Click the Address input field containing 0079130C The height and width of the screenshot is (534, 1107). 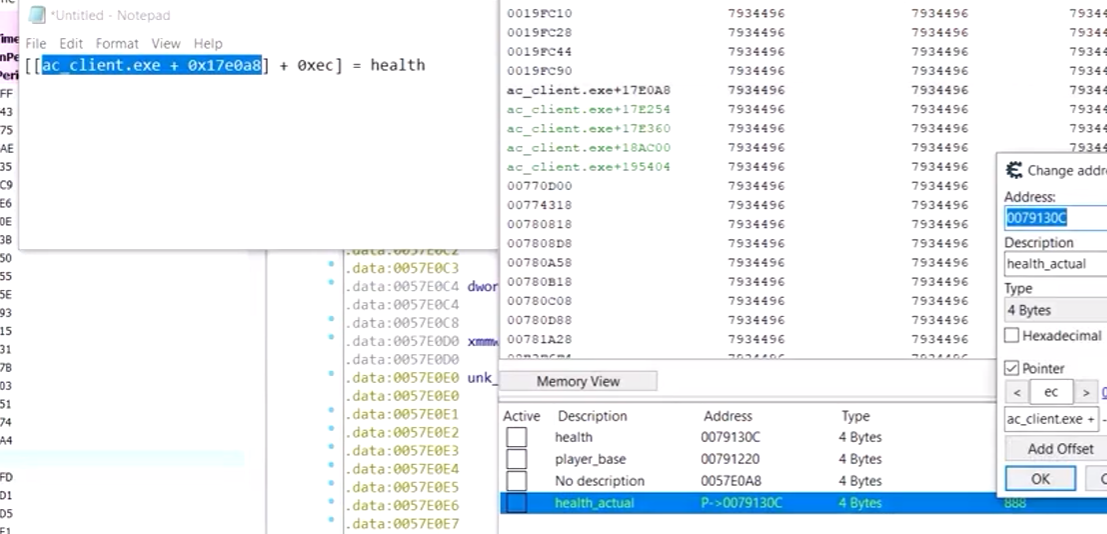pos(1055,217)
